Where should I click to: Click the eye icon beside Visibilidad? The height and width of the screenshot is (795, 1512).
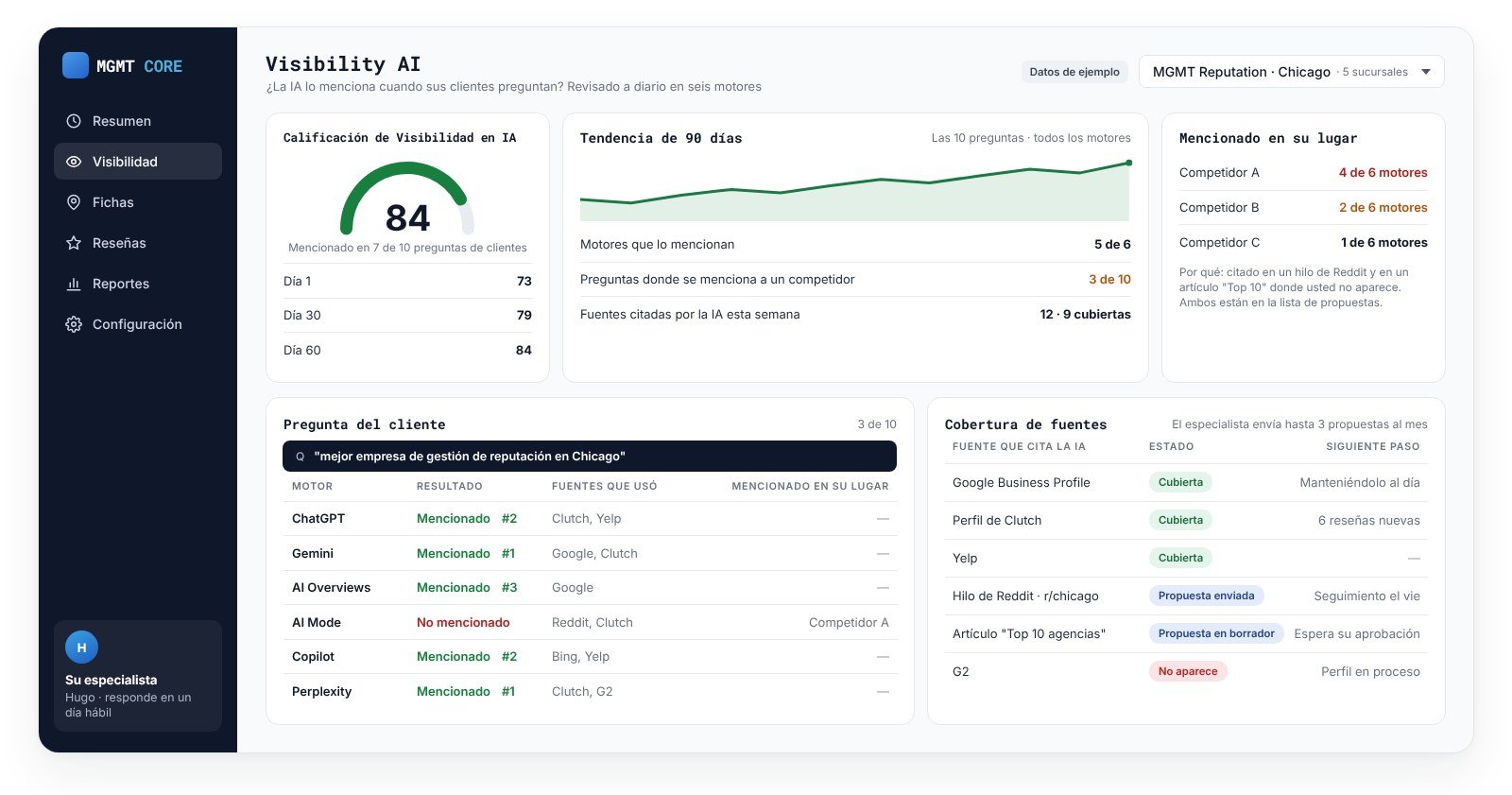[74, 162]
